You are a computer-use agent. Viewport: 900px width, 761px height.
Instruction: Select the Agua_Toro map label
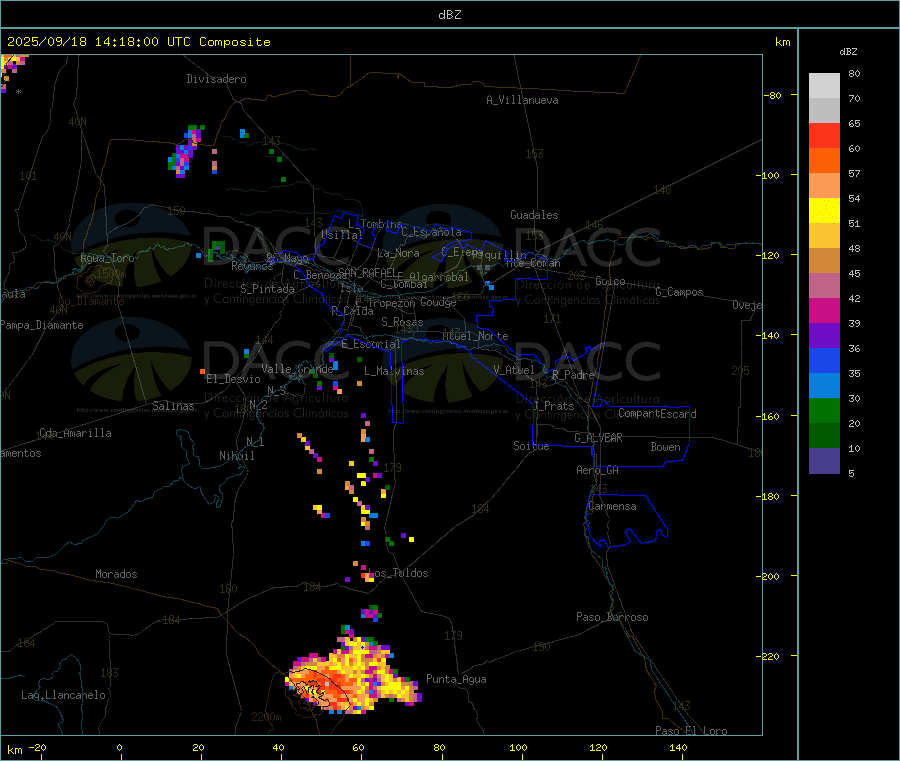(107, 258)
